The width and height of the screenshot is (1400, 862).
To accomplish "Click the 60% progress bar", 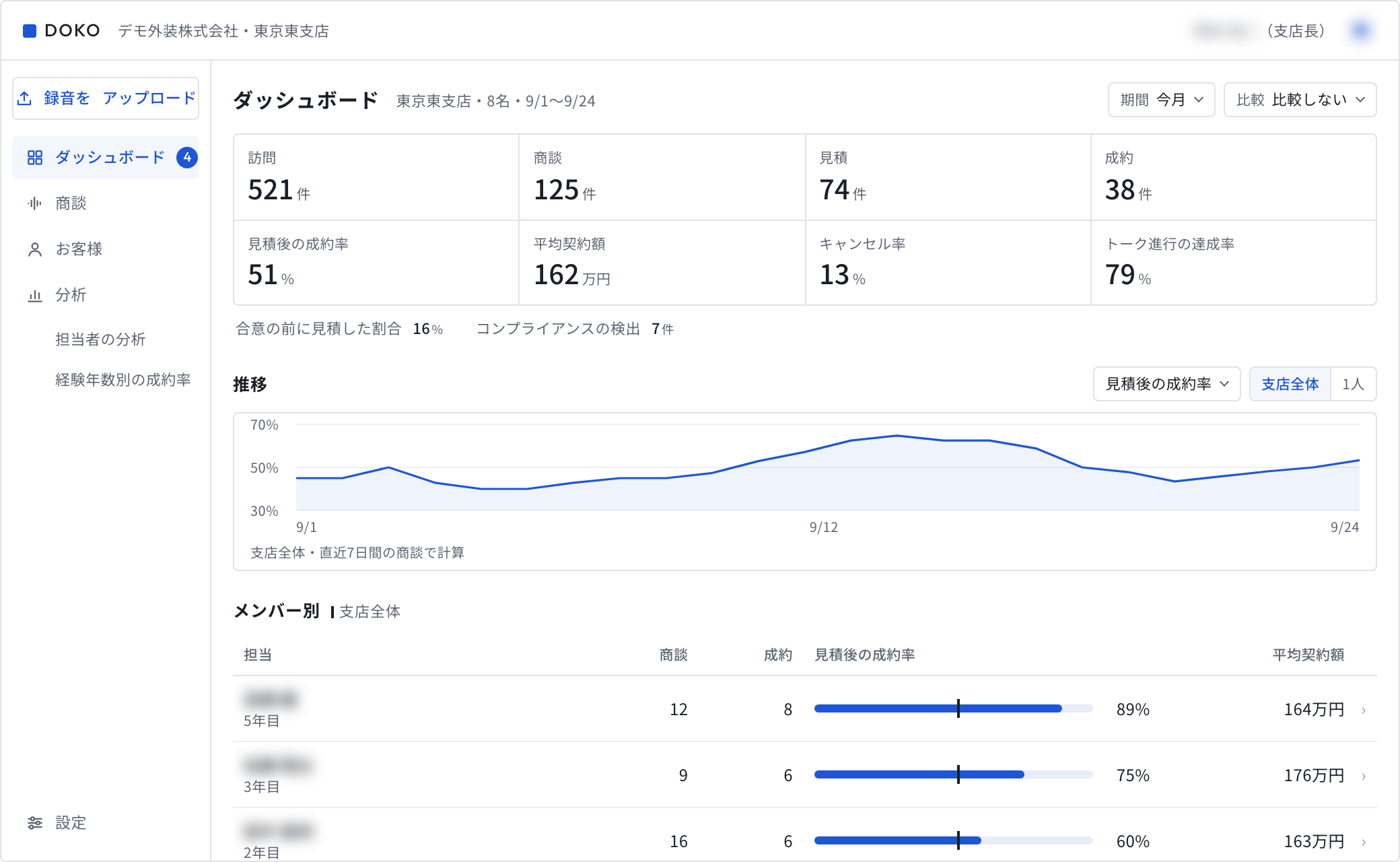I will pyautogui.click(x=954, y=840).
